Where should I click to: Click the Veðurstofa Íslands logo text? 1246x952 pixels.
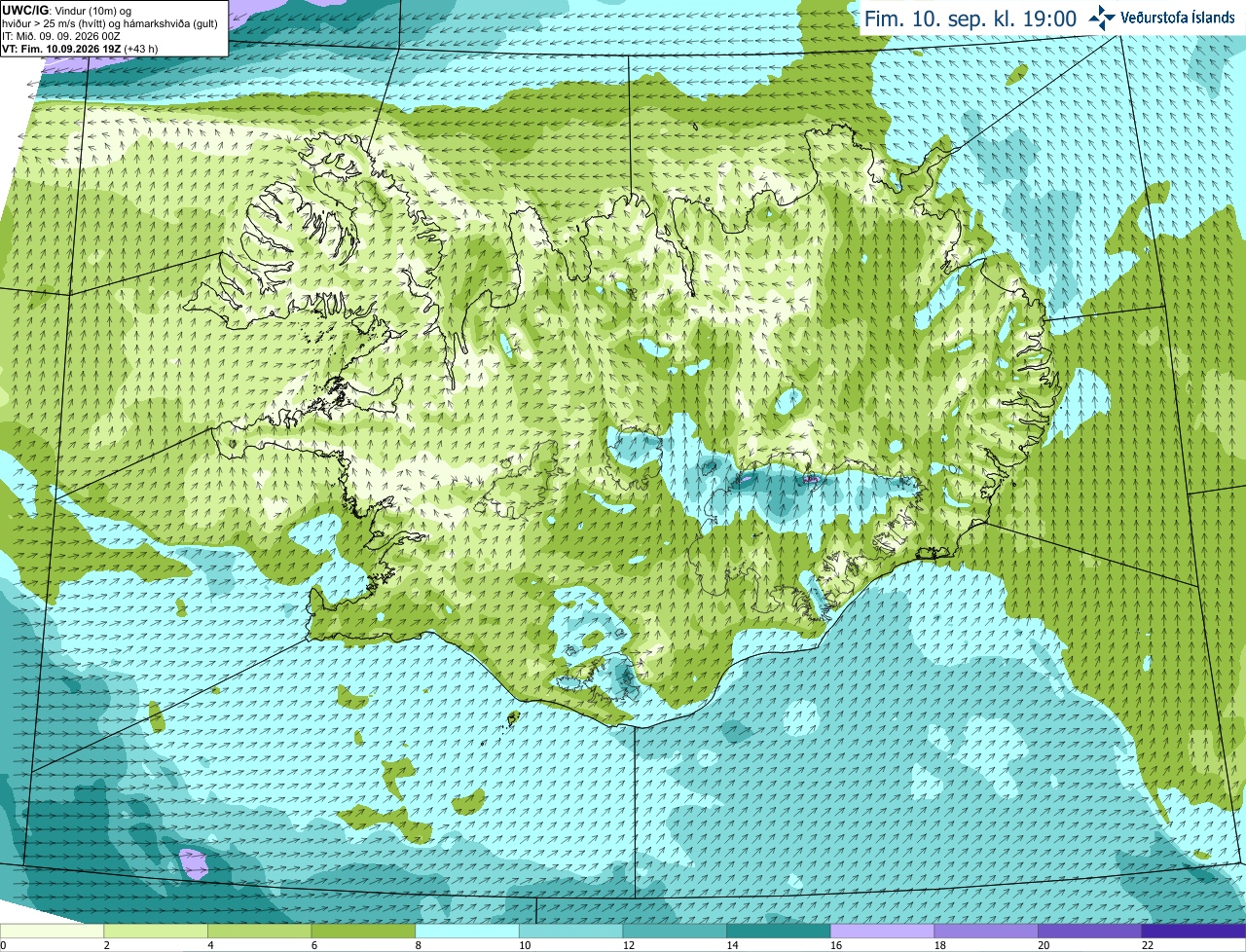1178,18
